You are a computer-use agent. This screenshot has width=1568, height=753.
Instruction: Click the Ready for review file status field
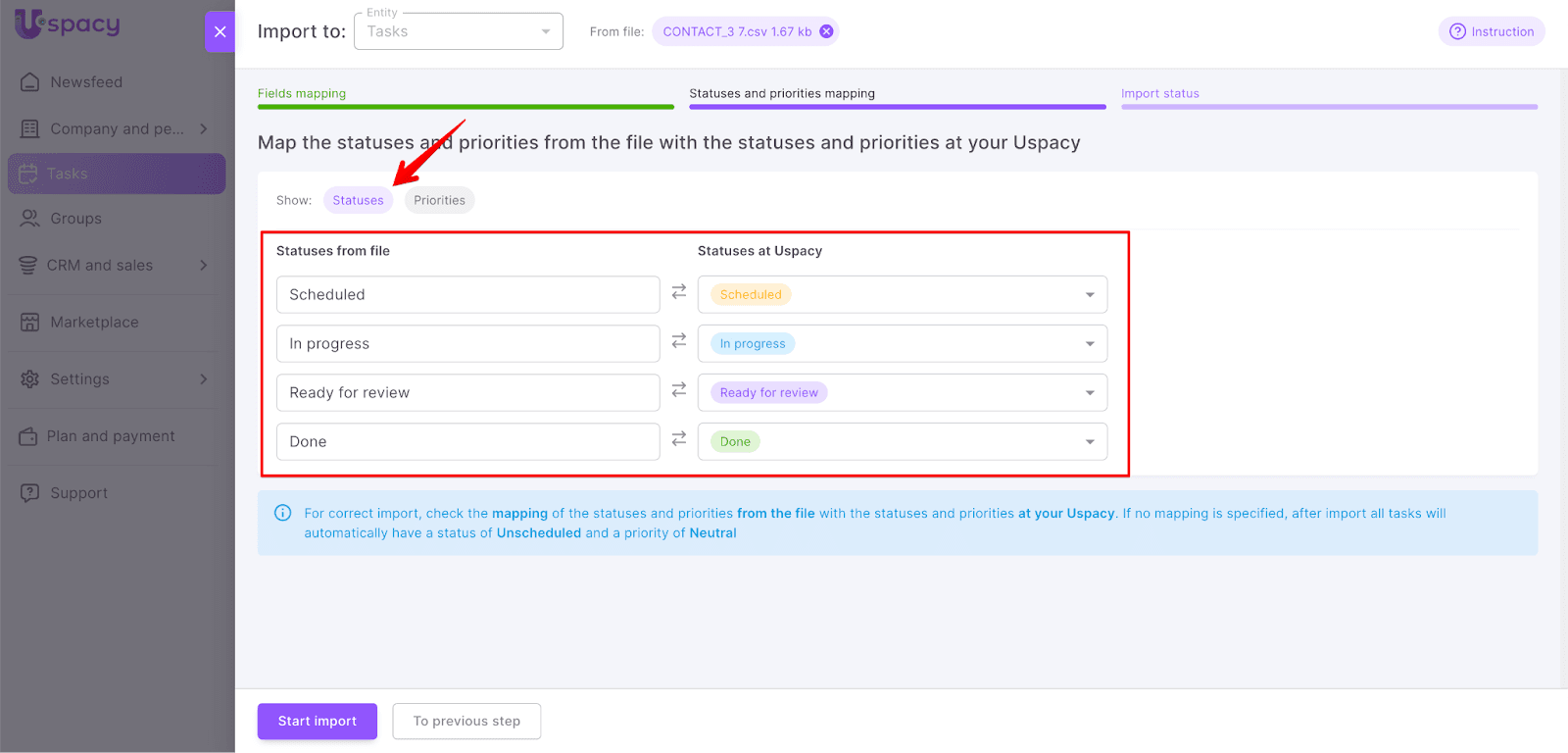click(467, 393)
